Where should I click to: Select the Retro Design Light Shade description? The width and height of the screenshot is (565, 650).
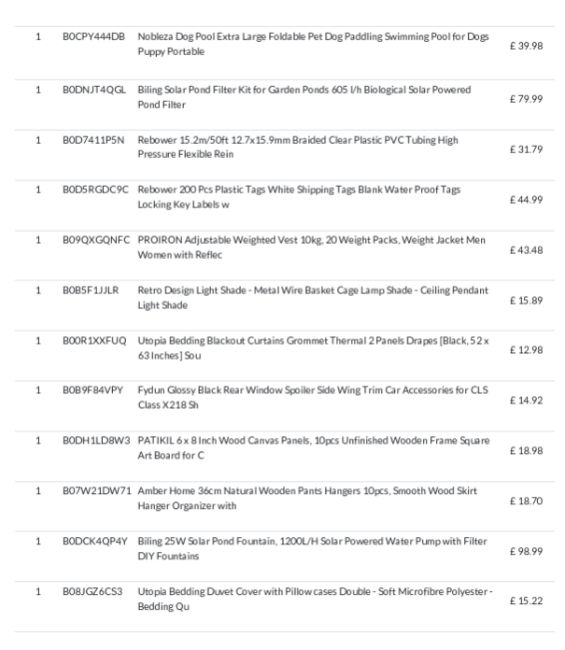tap(313, 298)
